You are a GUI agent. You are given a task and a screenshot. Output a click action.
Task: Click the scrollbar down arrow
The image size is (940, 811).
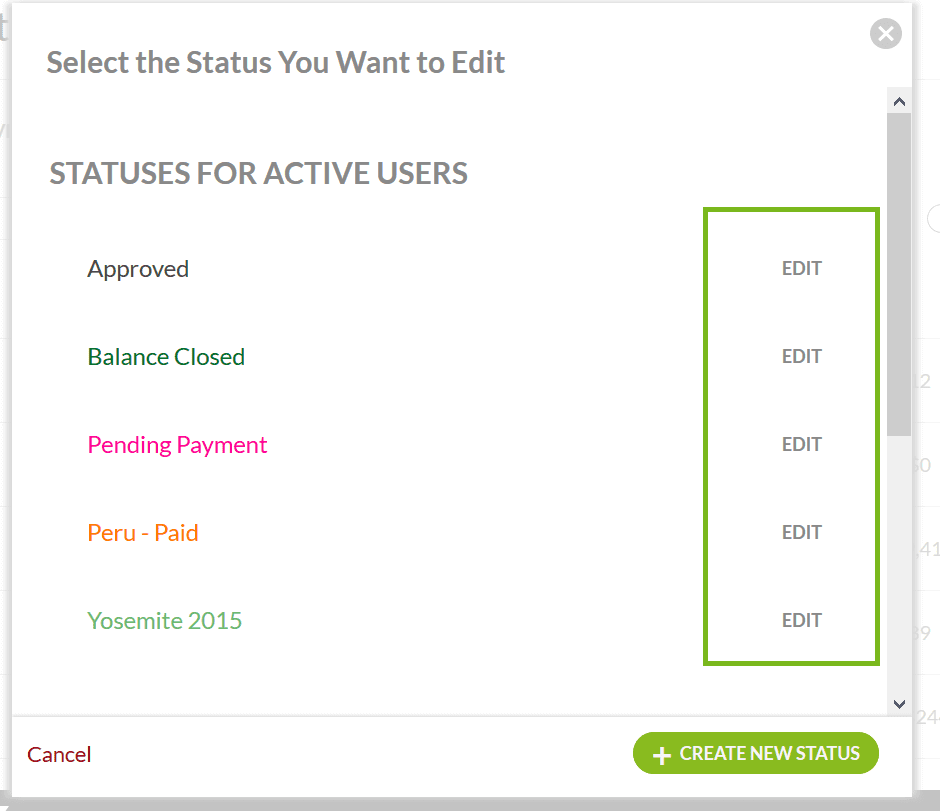tap(898, 704)
